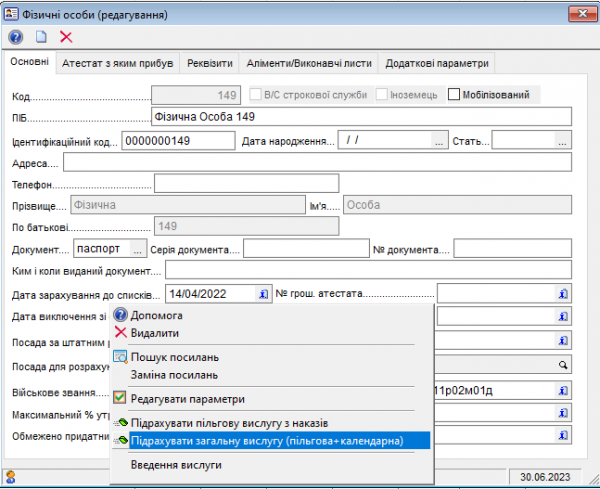Open the Дата народження date picker button
This screenshot has width=600, height=489.
[x=438, y=140]
